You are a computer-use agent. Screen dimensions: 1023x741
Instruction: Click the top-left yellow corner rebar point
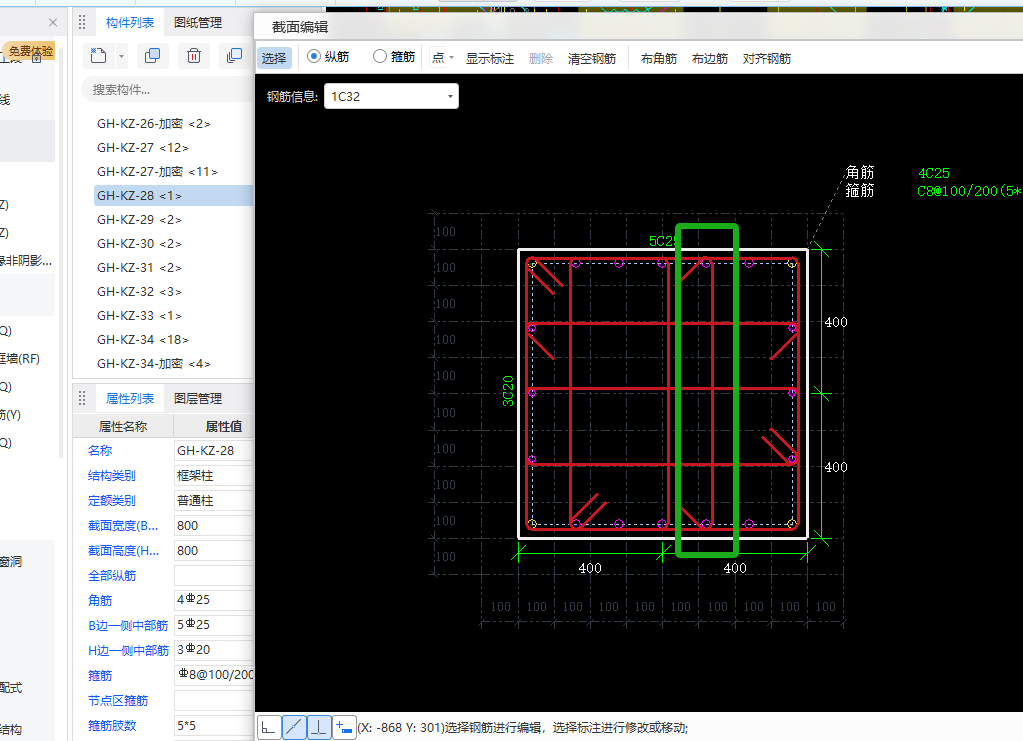532,264
